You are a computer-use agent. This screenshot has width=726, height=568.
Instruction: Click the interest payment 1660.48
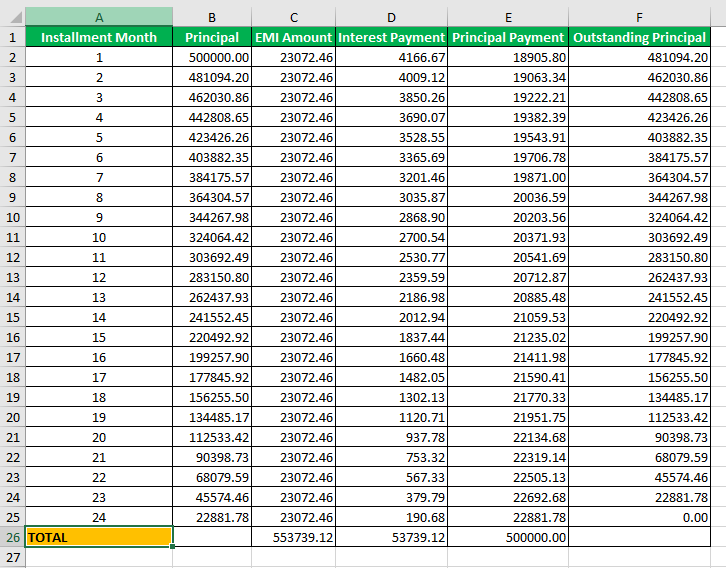click(x=392, y=357)
